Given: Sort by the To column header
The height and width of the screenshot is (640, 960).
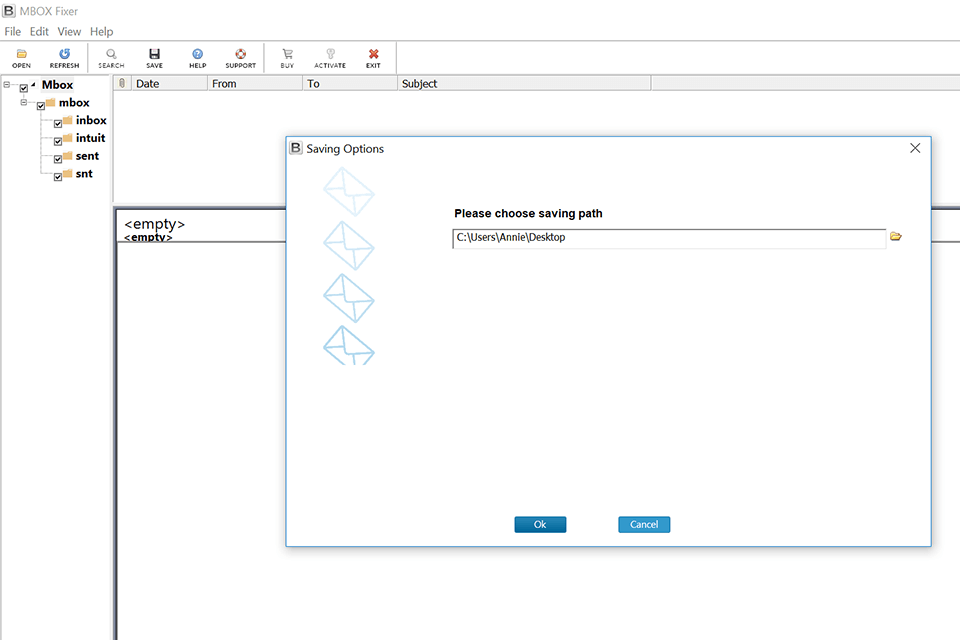Looking at the screenshot, I should 350,83.
